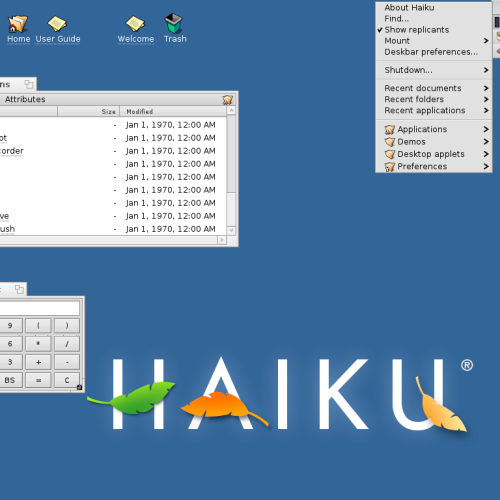
Task: Click the zoom icon on calculator window tab
Action: (19, 289)
